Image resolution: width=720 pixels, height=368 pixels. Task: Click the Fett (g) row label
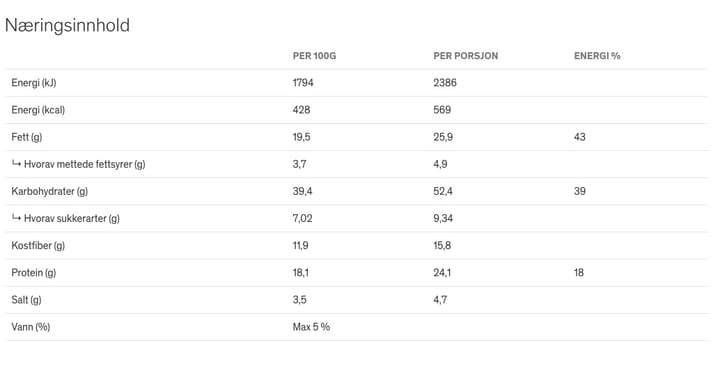click(x=27, y=137)
